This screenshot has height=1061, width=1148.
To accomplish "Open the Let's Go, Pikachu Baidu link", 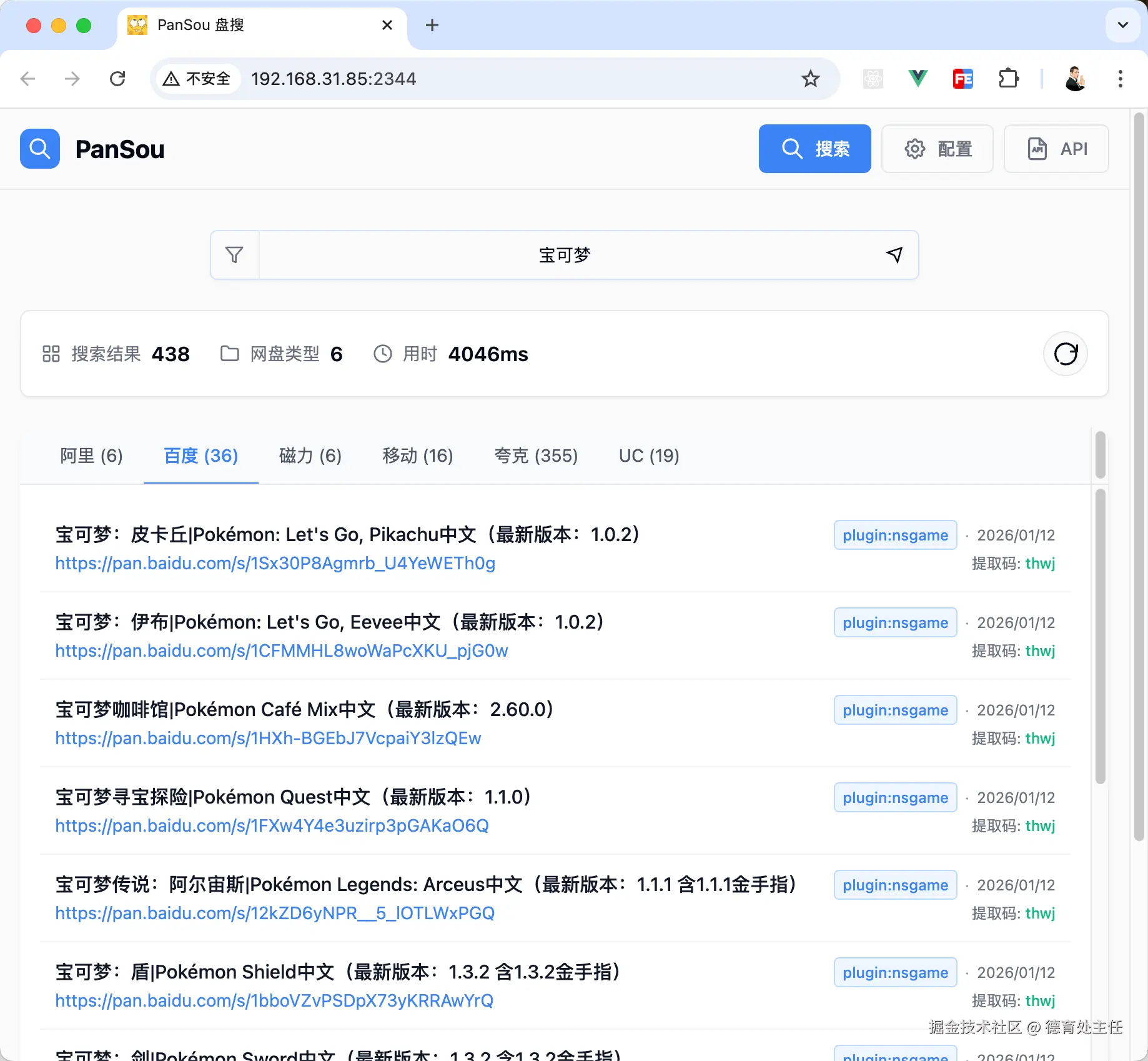I will [275, 564].
